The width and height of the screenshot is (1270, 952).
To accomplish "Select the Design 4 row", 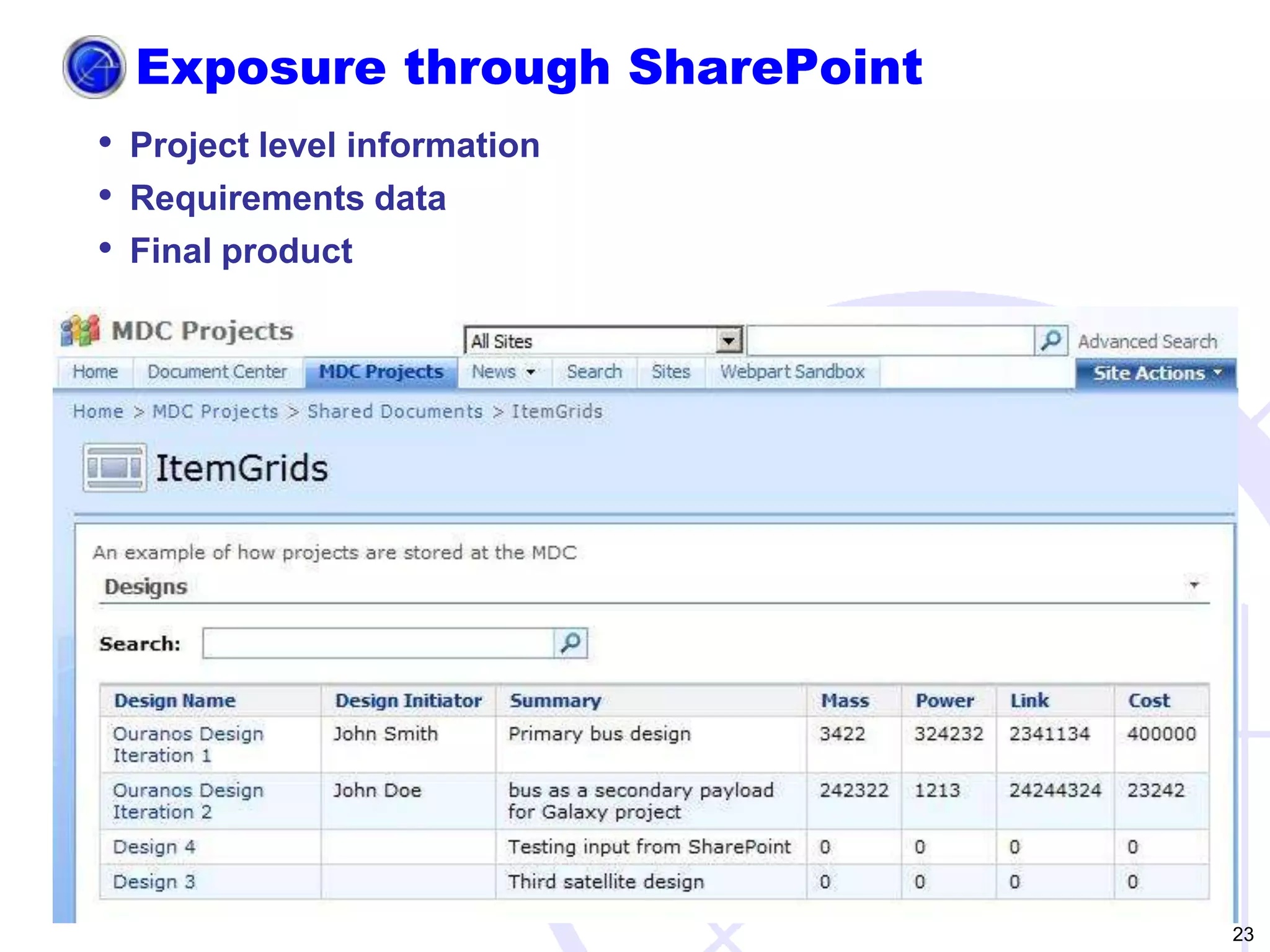I will [x=654, y=847].
